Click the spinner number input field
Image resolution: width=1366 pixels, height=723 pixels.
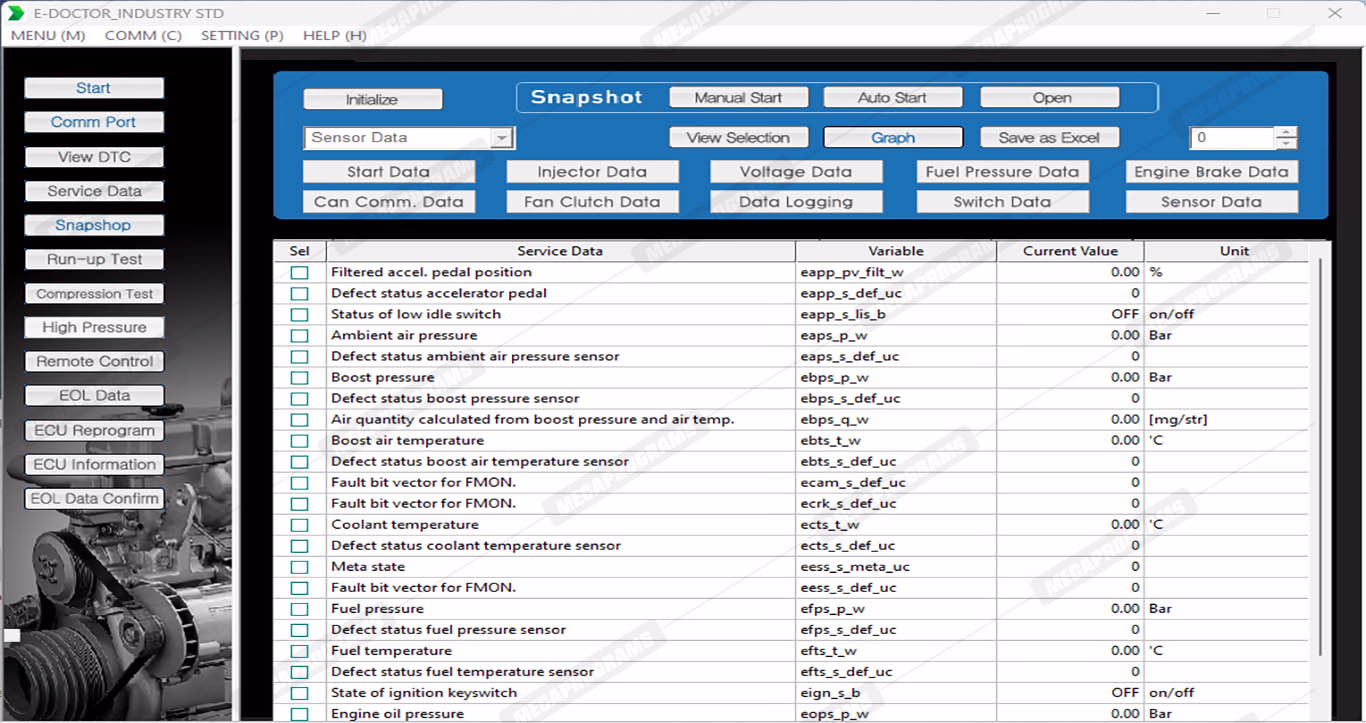click(1232, 138)
